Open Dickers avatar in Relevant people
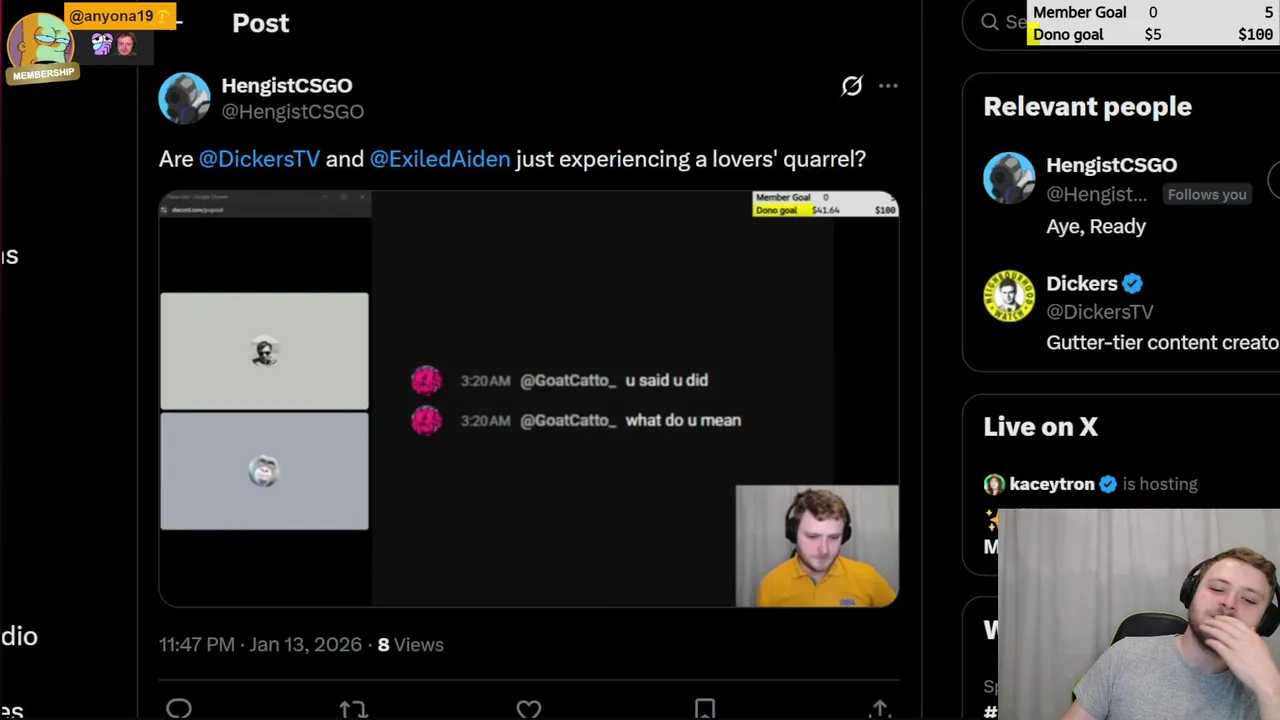 [1009, 296]
